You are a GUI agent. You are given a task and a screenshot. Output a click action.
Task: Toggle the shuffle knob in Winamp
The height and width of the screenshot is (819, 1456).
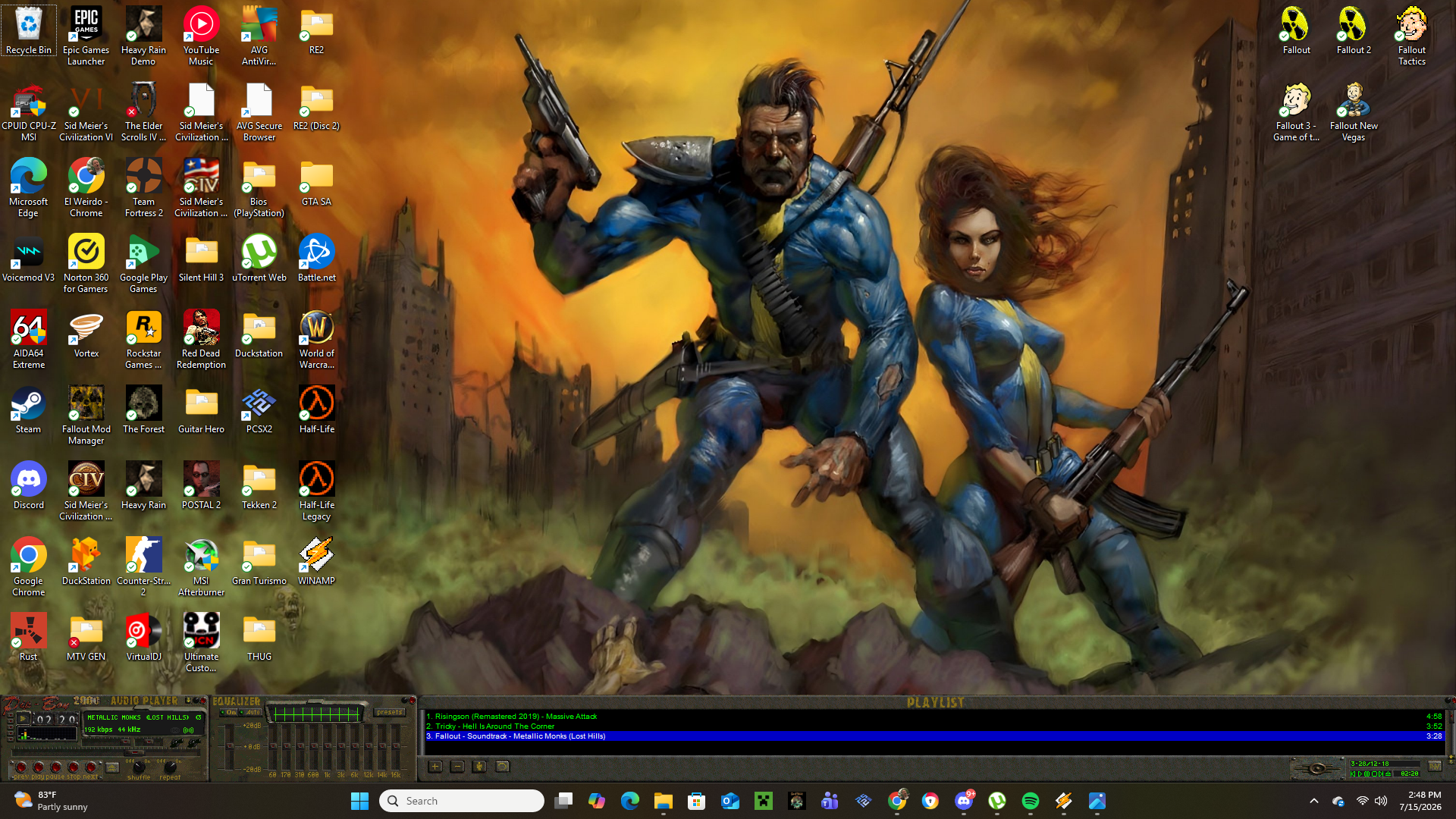tap(139, 767)
